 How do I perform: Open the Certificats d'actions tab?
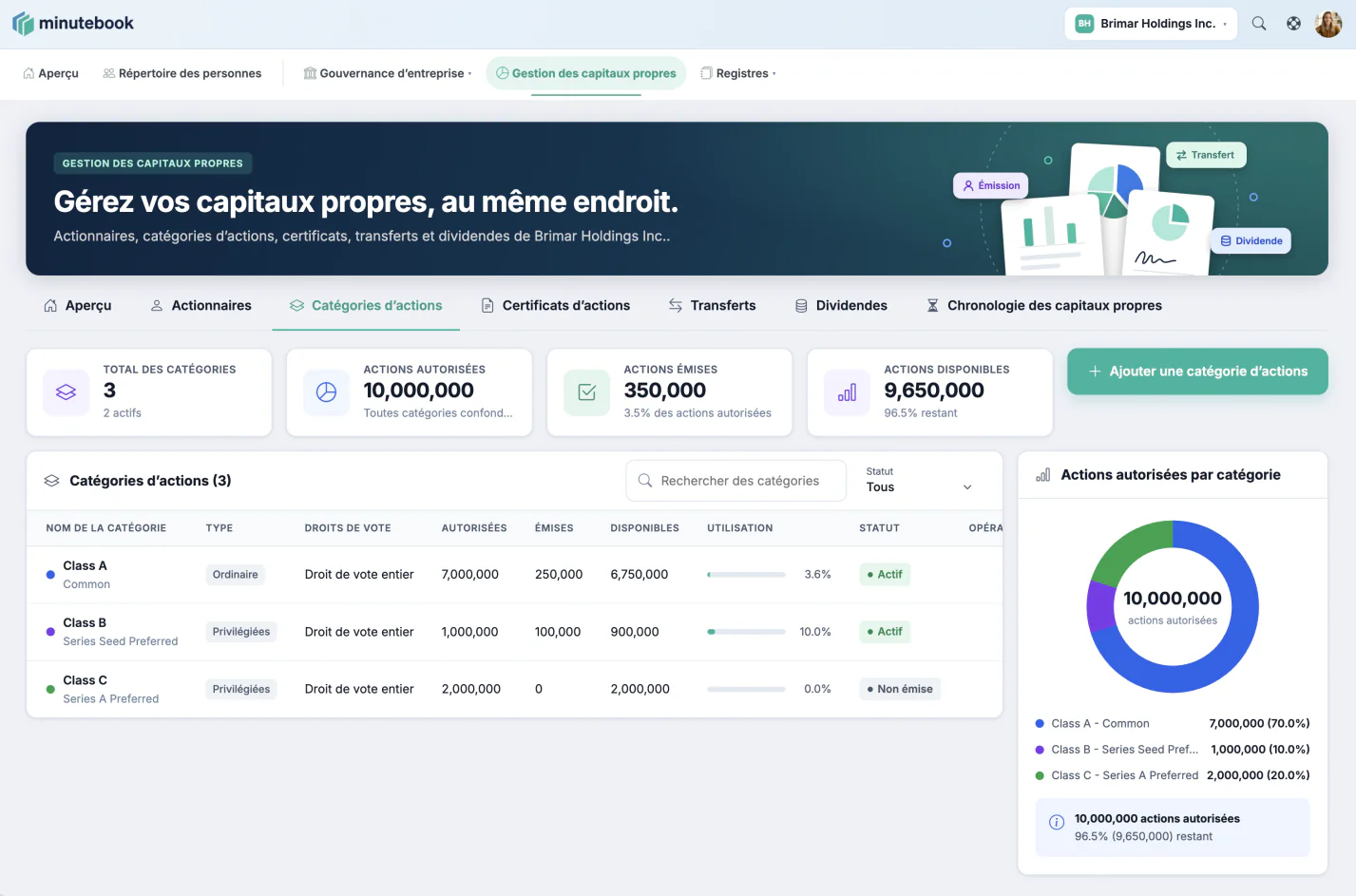tap(556, 305)
